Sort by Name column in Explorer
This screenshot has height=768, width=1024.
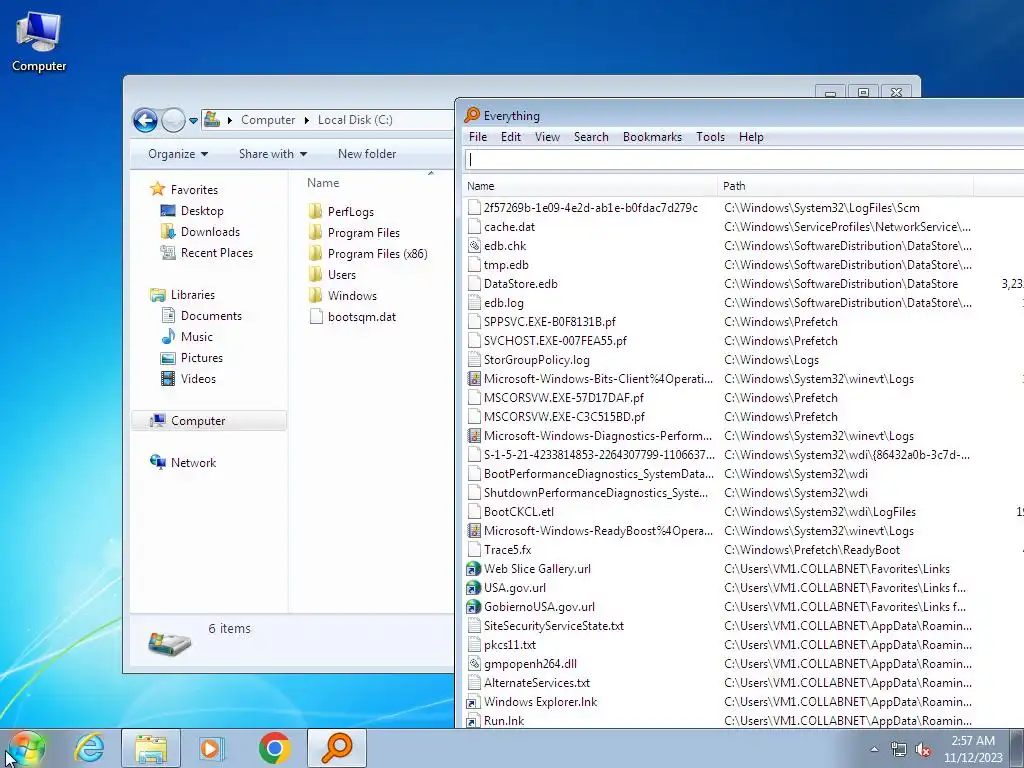pyautogui.click(x=323, y=183)
